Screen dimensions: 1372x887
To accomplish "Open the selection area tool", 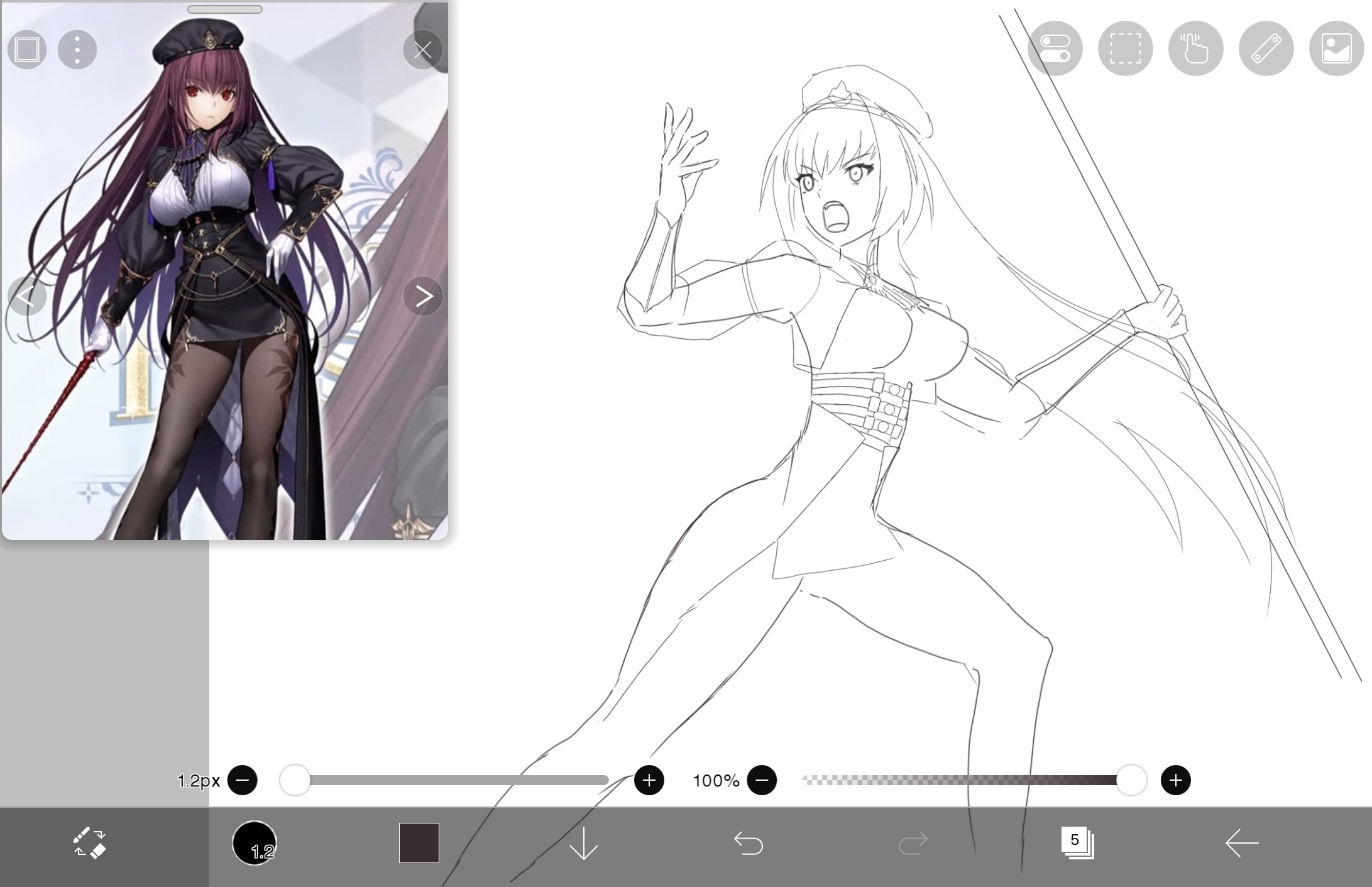I will 1126,48.
